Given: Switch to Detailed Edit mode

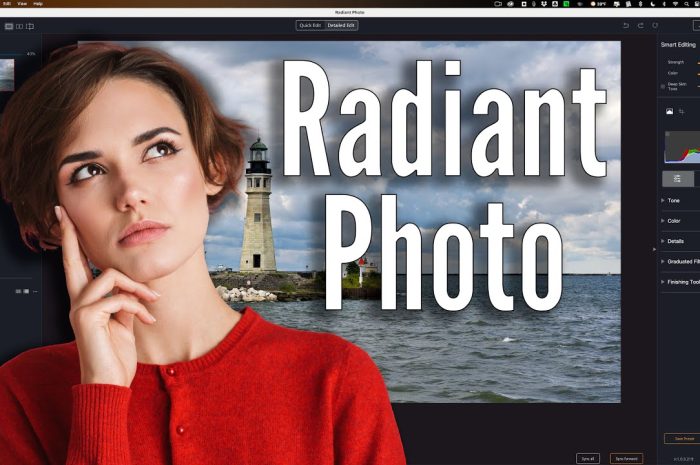Looking at the screenshot, I should (x=341, y=25).
